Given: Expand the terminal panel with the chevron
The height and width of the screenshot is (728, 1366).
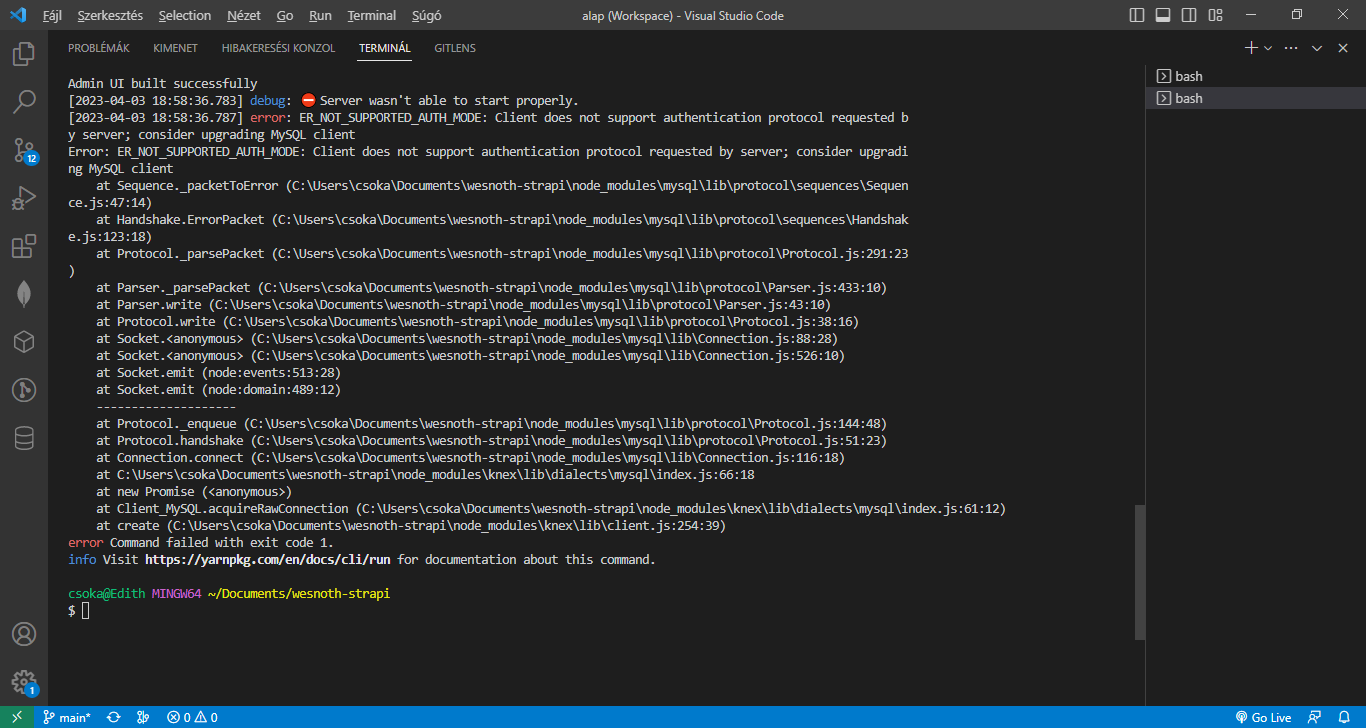Looking at the screenshot, I should [1318, 47].
